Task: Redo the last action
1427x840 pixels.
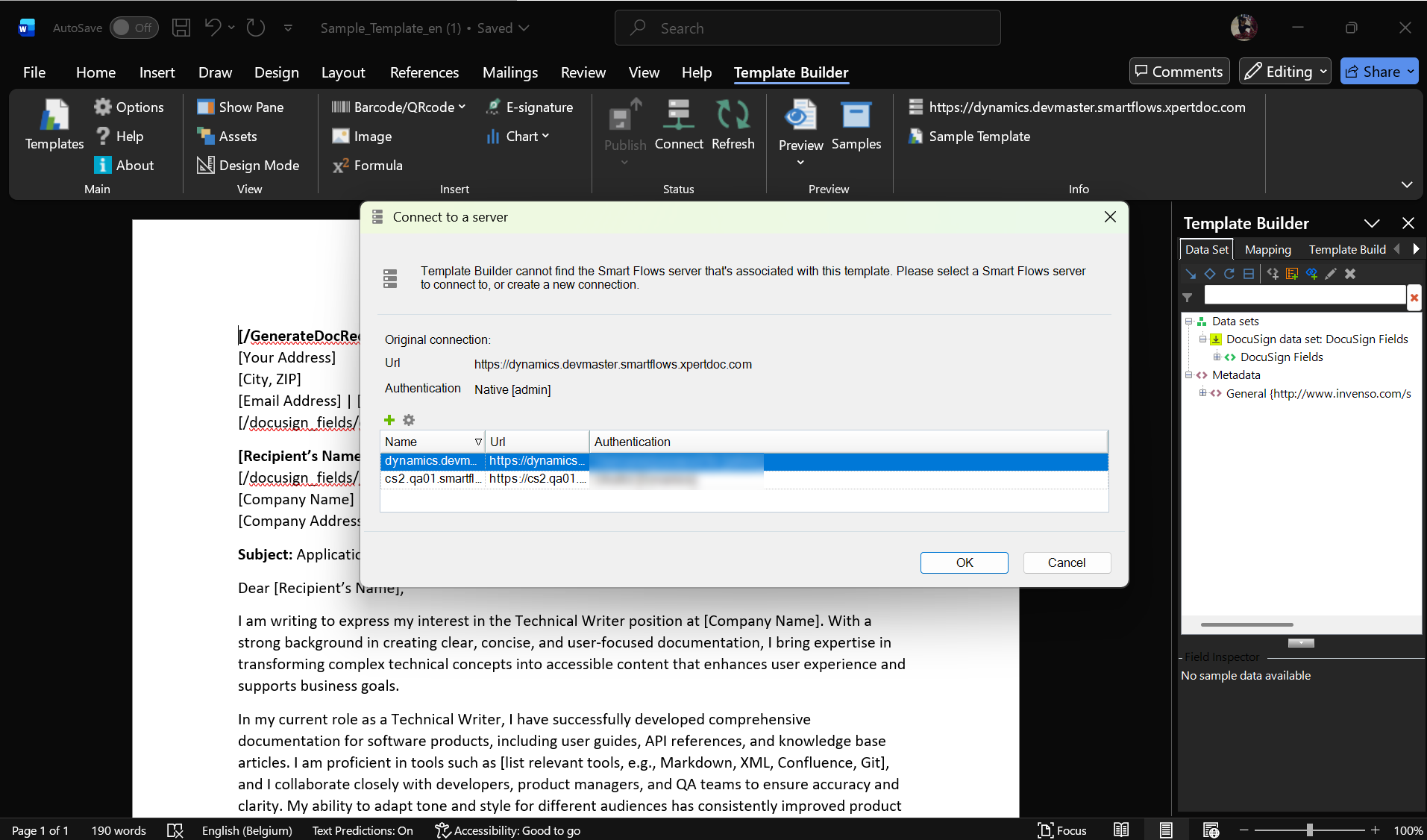Action: (256, 28)
